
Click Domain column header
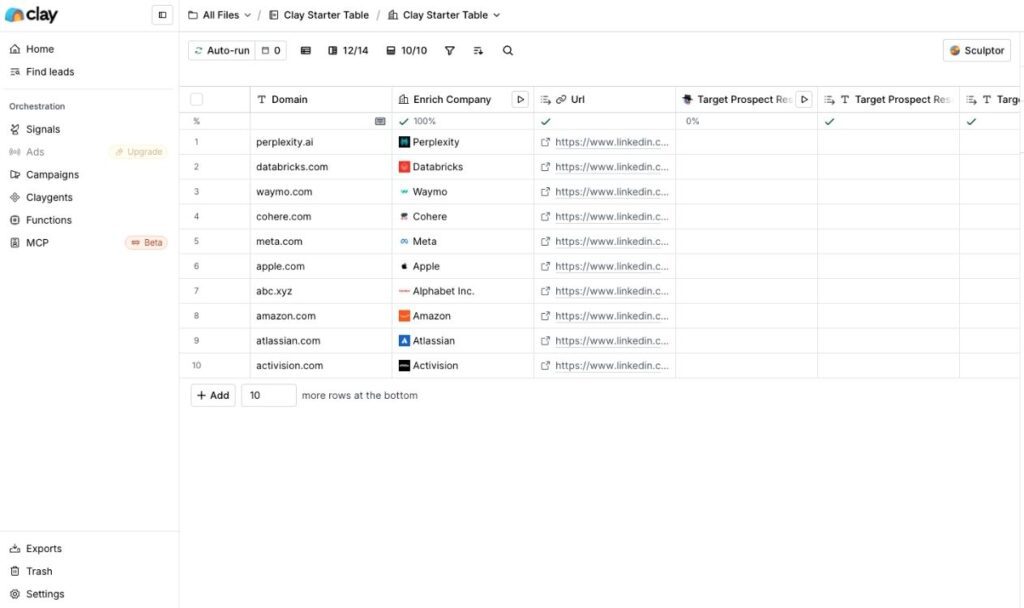[321, 99]
